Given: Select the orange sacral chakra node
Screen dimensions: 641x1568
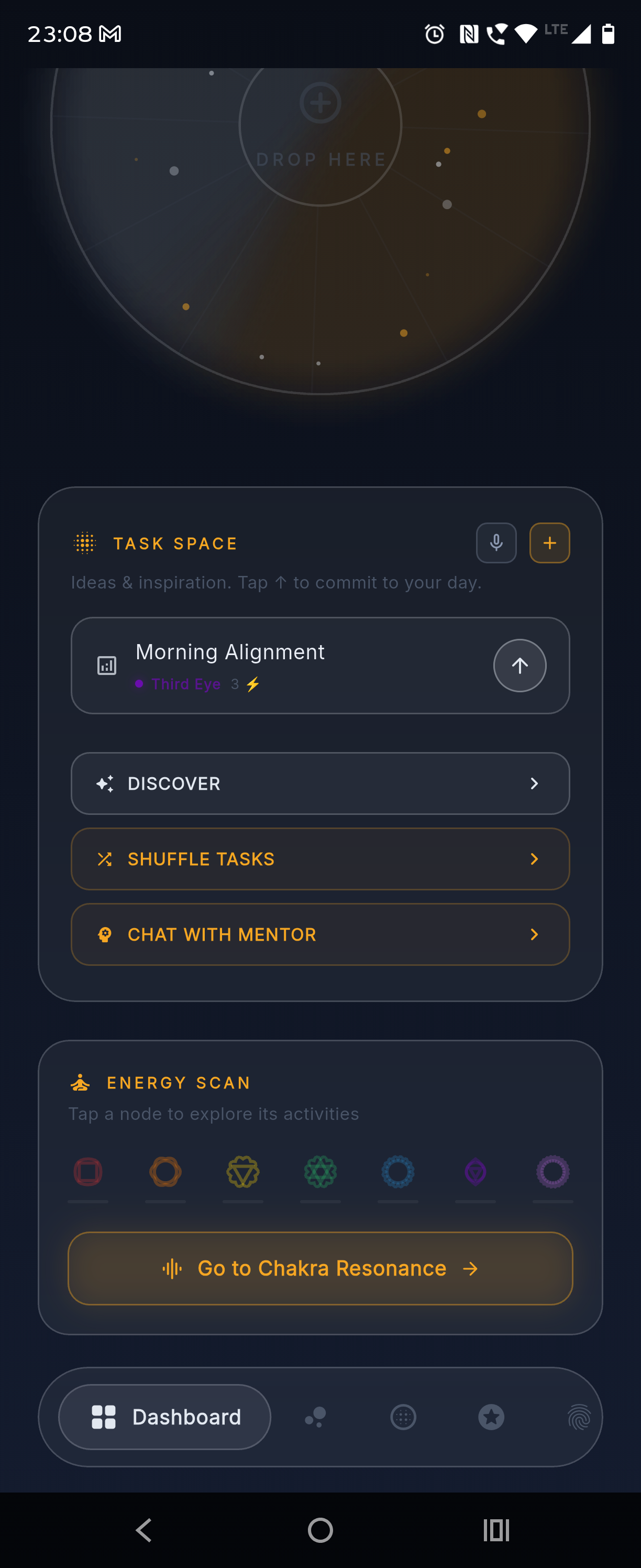Looking at the screenshot, I should (165, 1172).
